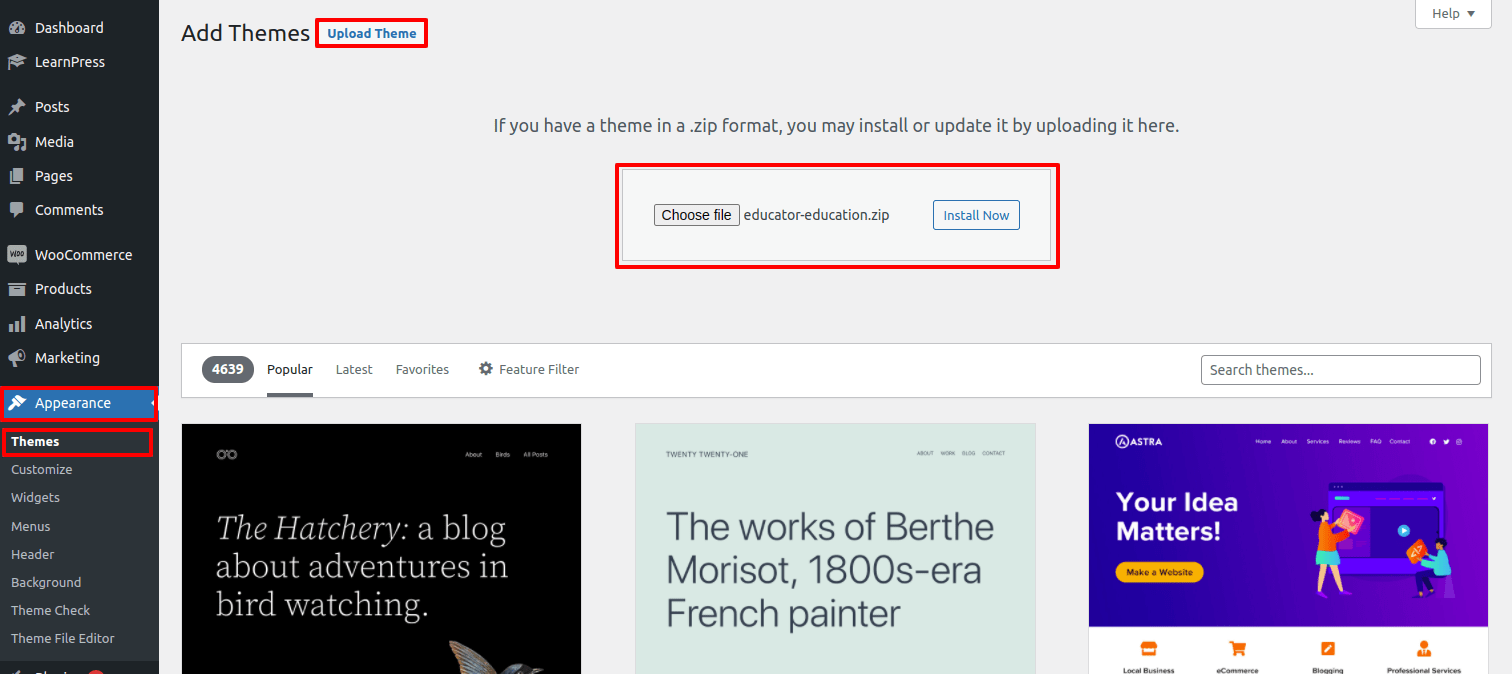Screen dimensions: 1512x674
Task: Open the Favorites themes tab
Action: (422, 369)
